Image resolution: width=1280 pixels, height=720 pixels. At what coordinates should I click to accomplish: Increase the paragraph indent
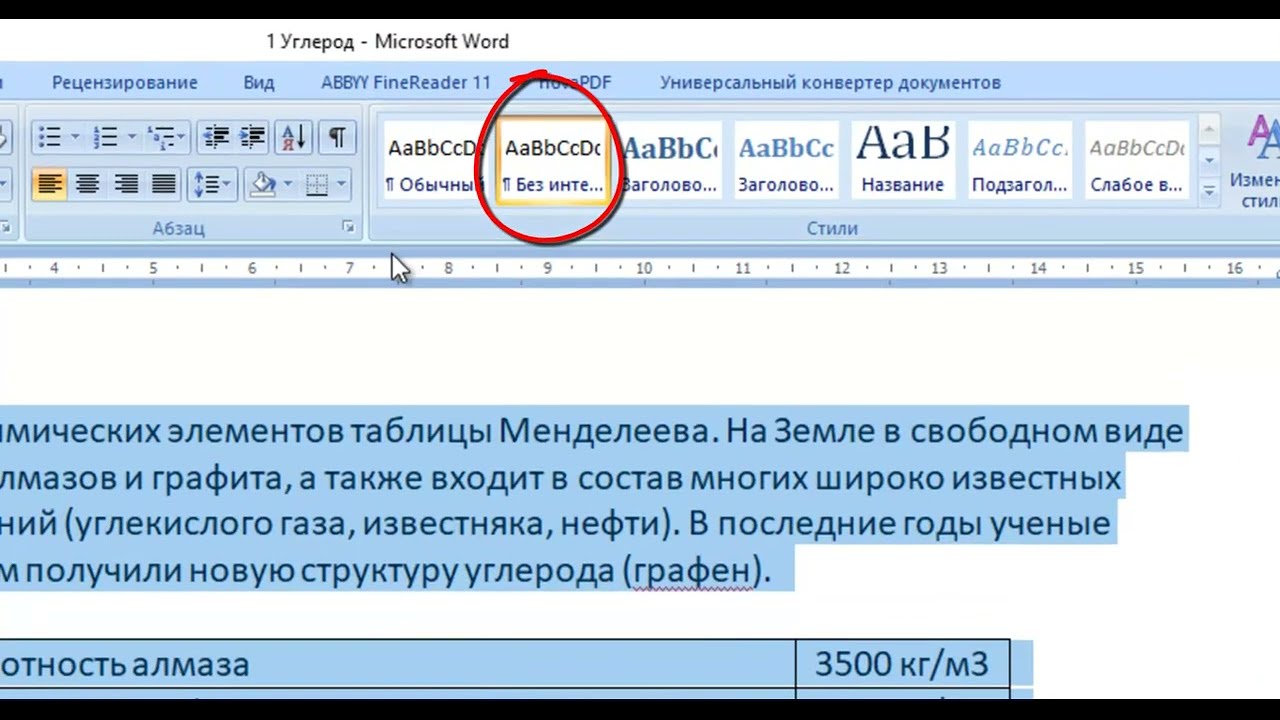click(252, 137)
